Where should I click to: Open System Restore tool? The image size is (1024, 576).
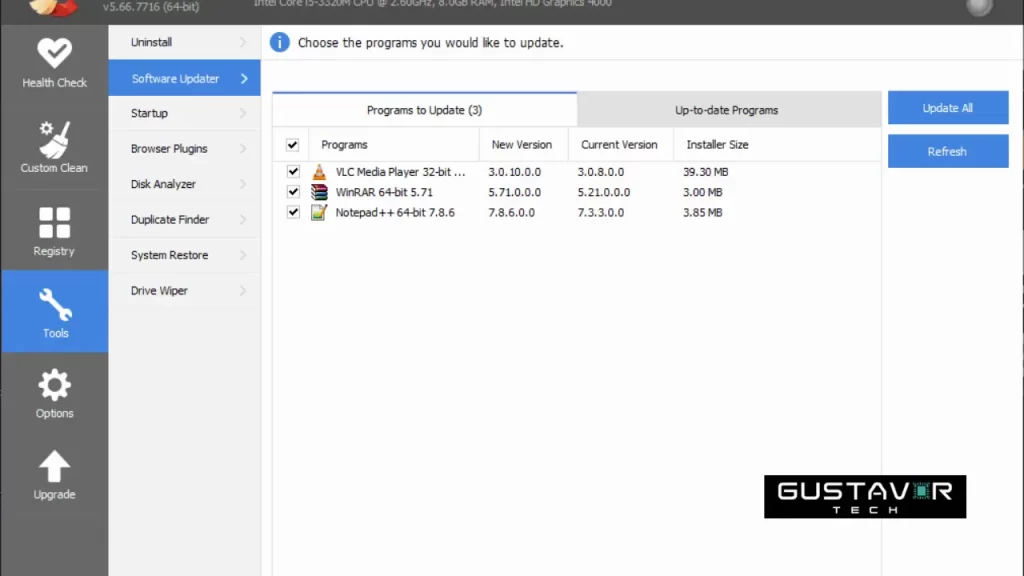(x=184, y=255)
